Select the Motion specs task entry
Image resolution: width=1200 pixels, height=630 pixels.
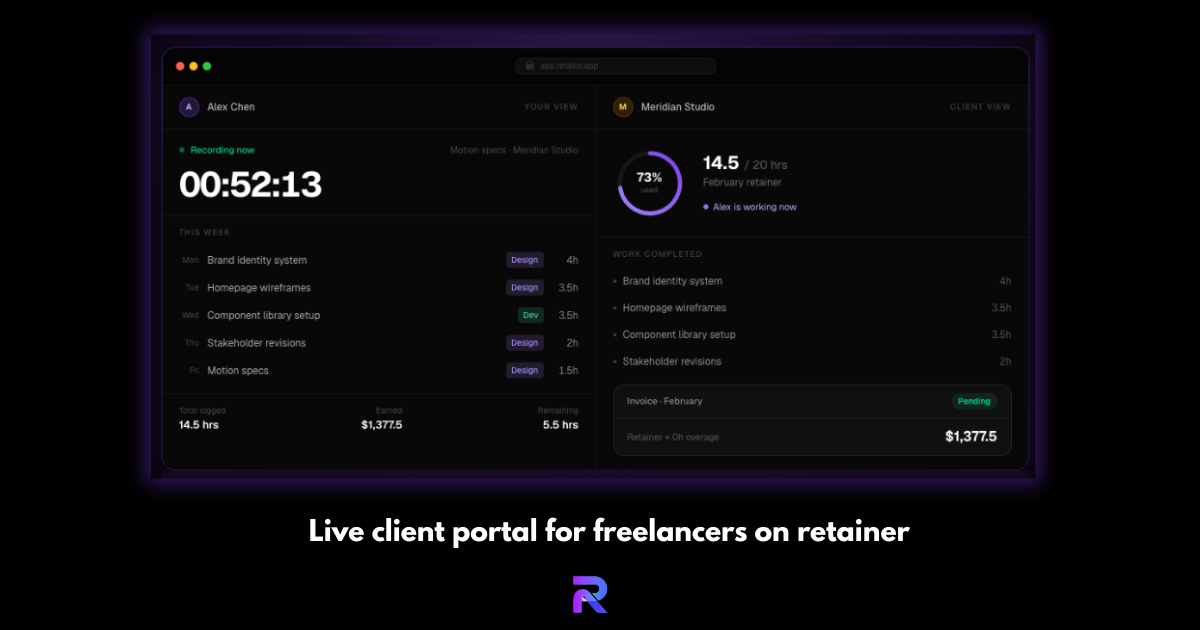coord(237,370)
